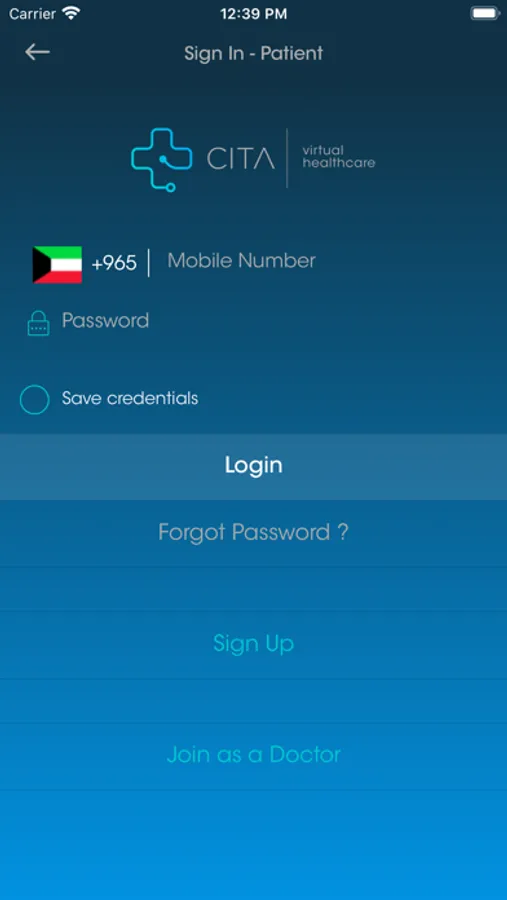
Task: Click the virtual healthcare tagline
Action: (338, 157)
